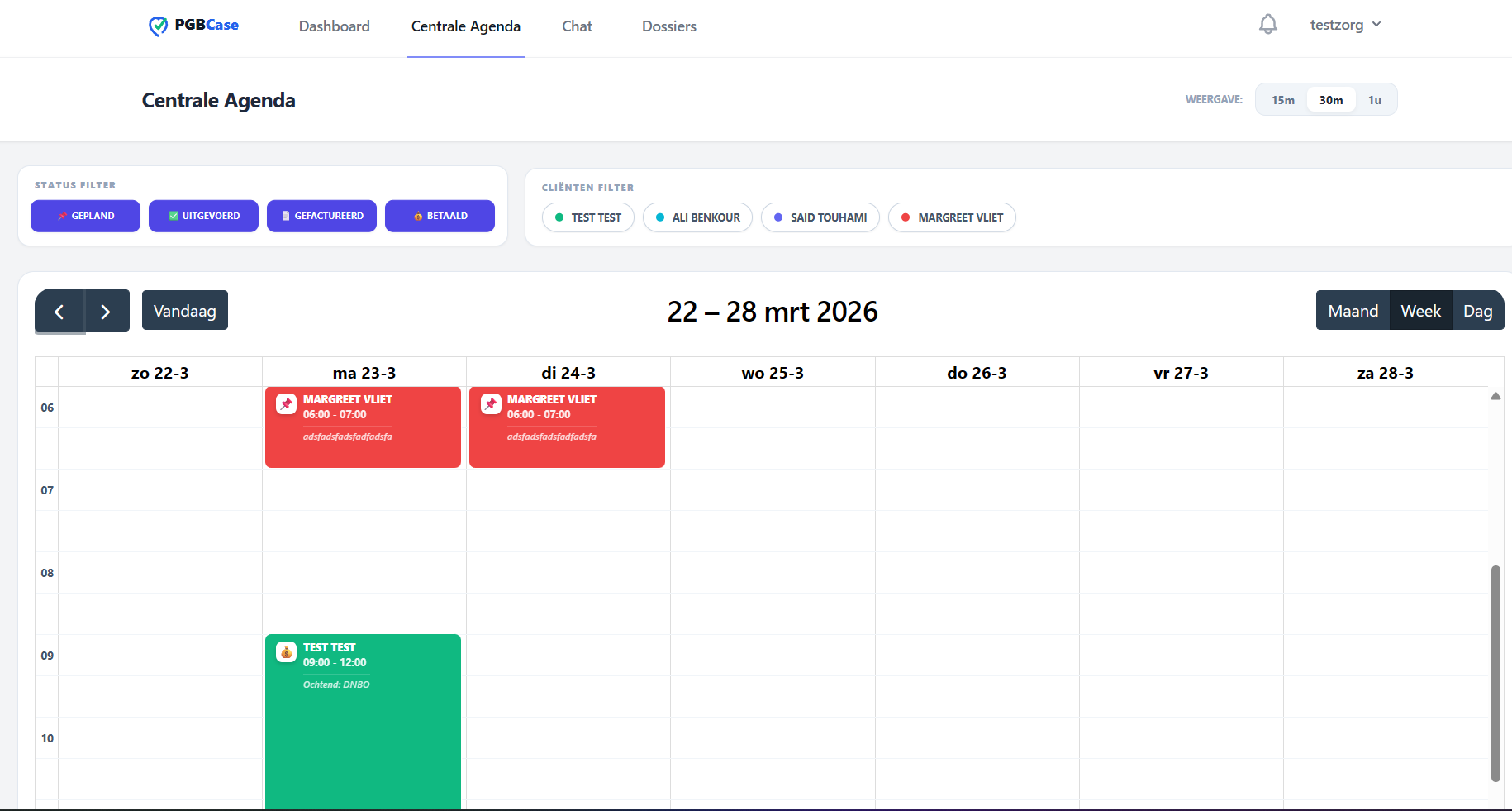Image resolution: width=1512 pixels, height=811 pixels.
Task: Click the PGBCase shield logo
Action: [158, 26]
